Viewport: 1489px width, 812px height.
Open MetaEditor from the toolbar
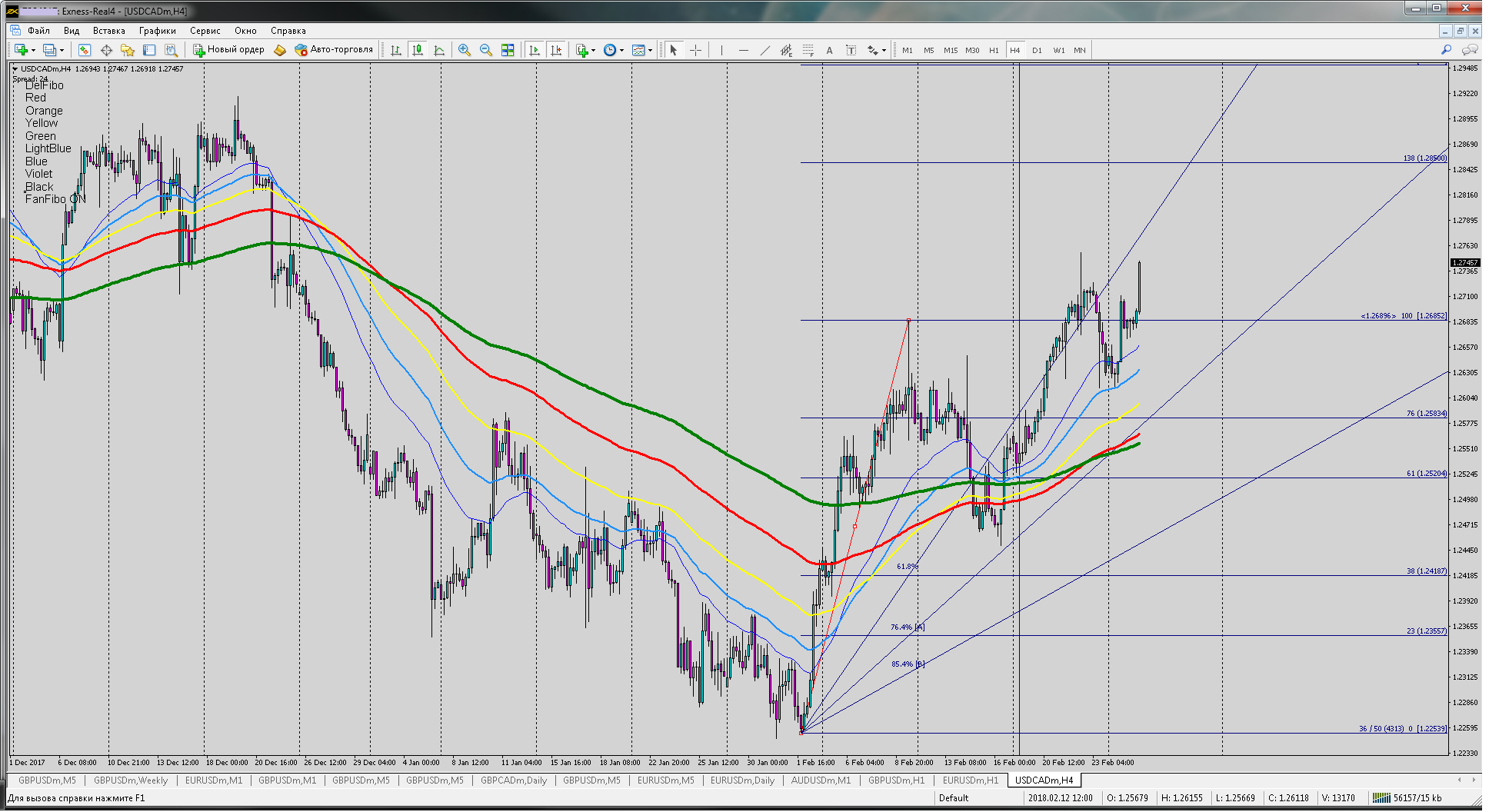280,50
